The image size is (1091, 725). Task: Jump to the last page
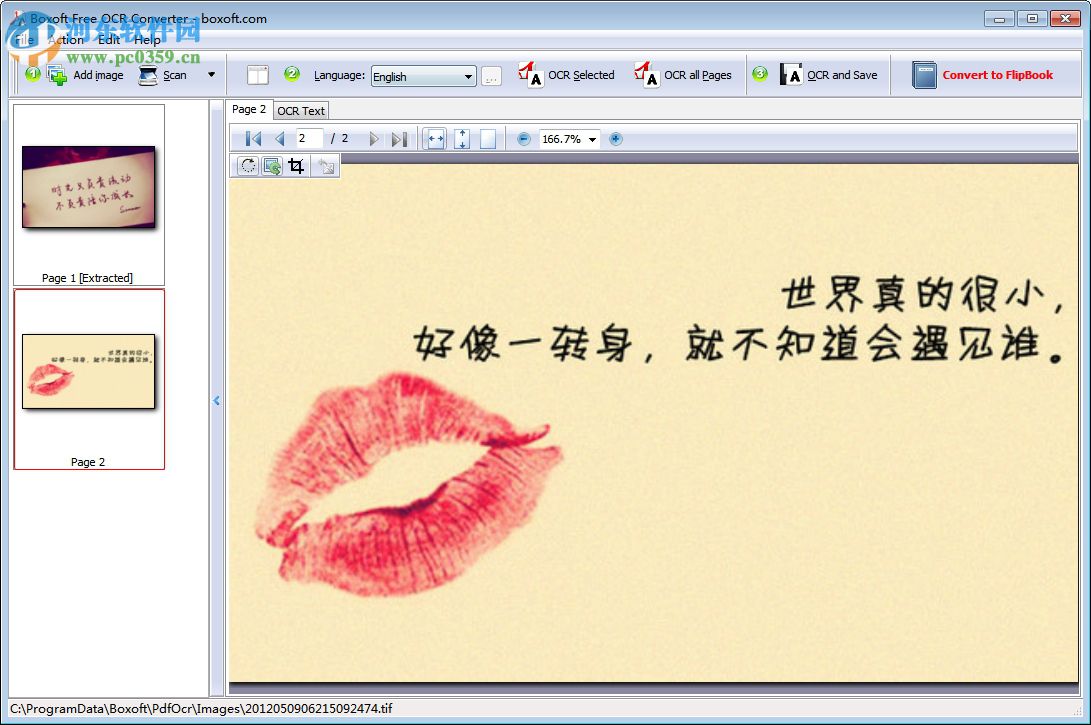tap(399, 138)
